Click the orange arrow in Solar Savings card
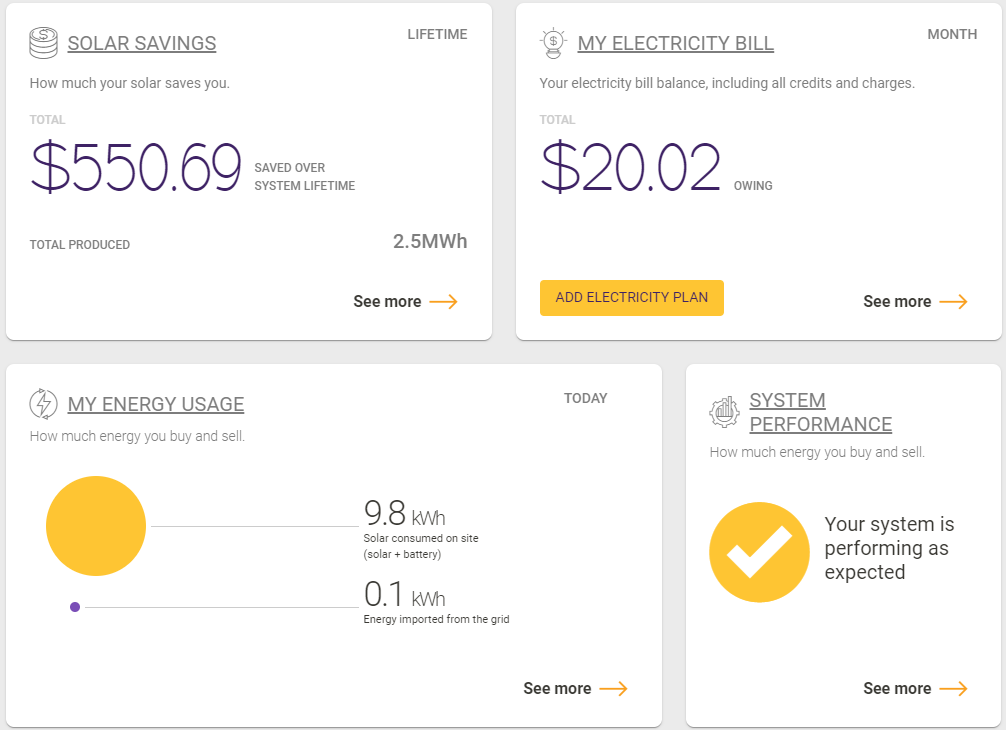Viewport: 1006px width, 730px height. (x=443, y=301)
